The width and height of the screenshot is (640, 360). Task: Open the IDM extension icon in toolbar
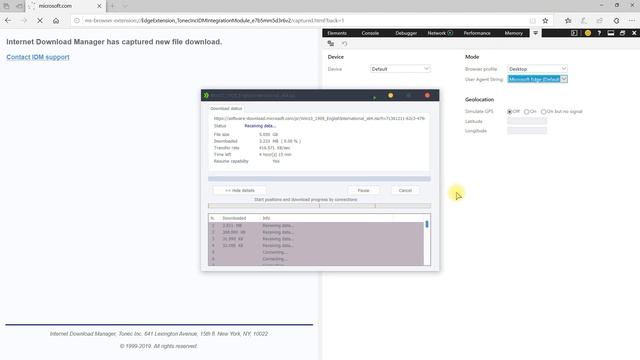(616, 20)
